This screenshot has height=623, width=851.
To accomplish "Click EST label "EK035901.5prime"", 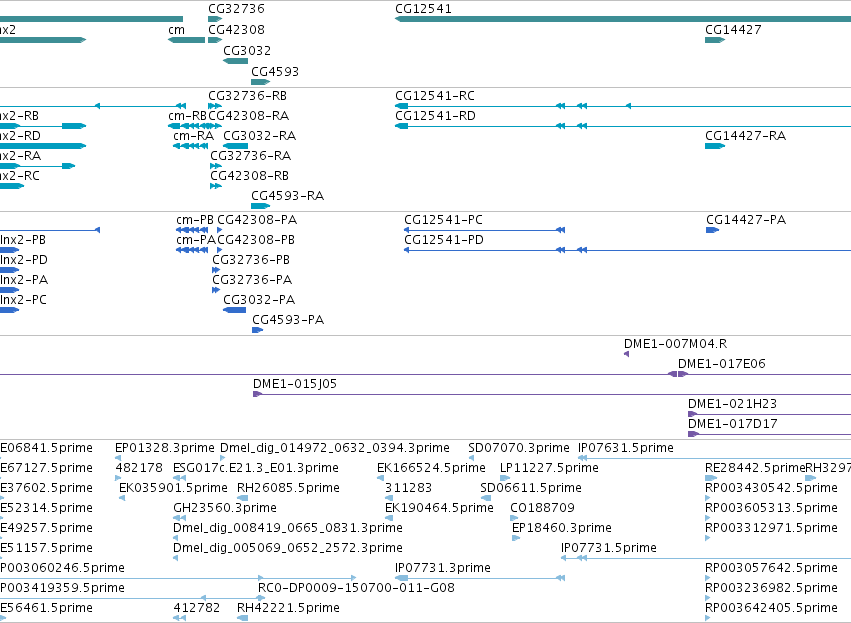I will tap(173, 488).
